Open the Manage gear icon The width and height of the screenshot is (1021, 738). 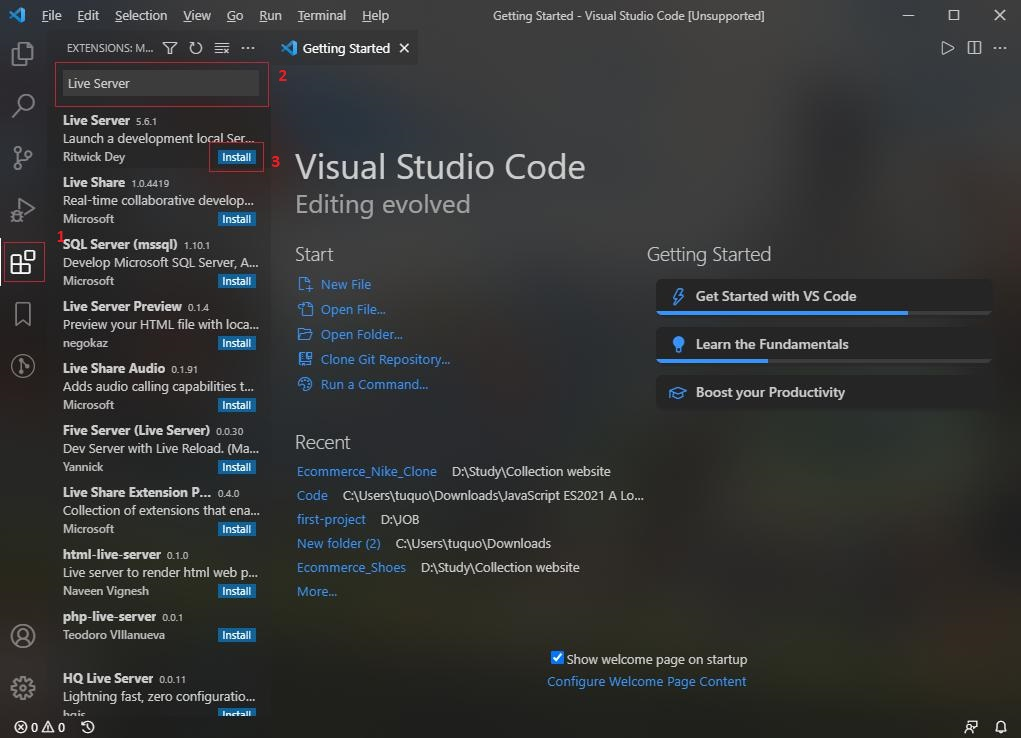(22, 688)
